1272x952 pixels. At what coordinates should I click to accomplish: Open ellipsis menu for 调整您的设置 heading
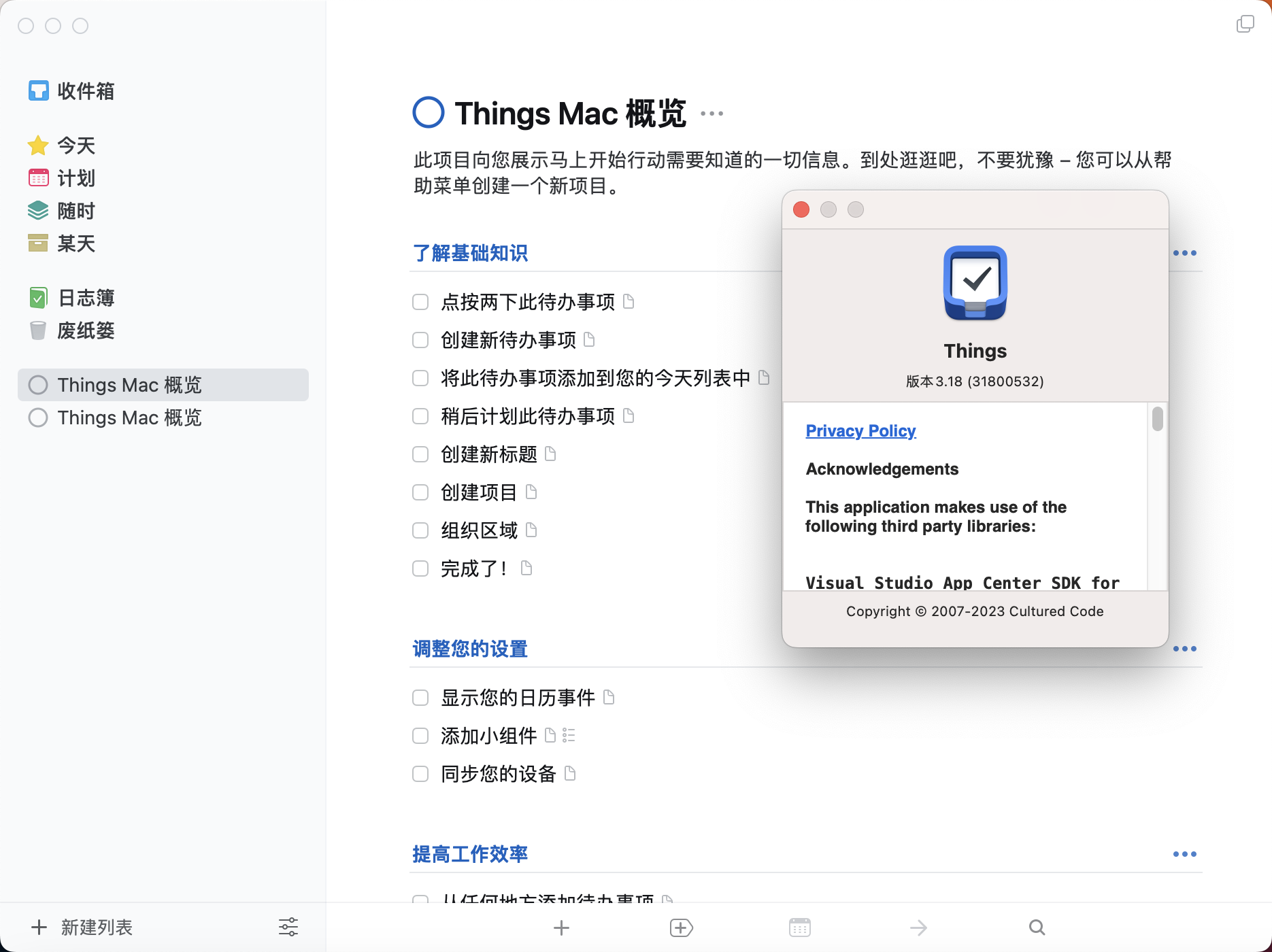(x=1185, y=649)
